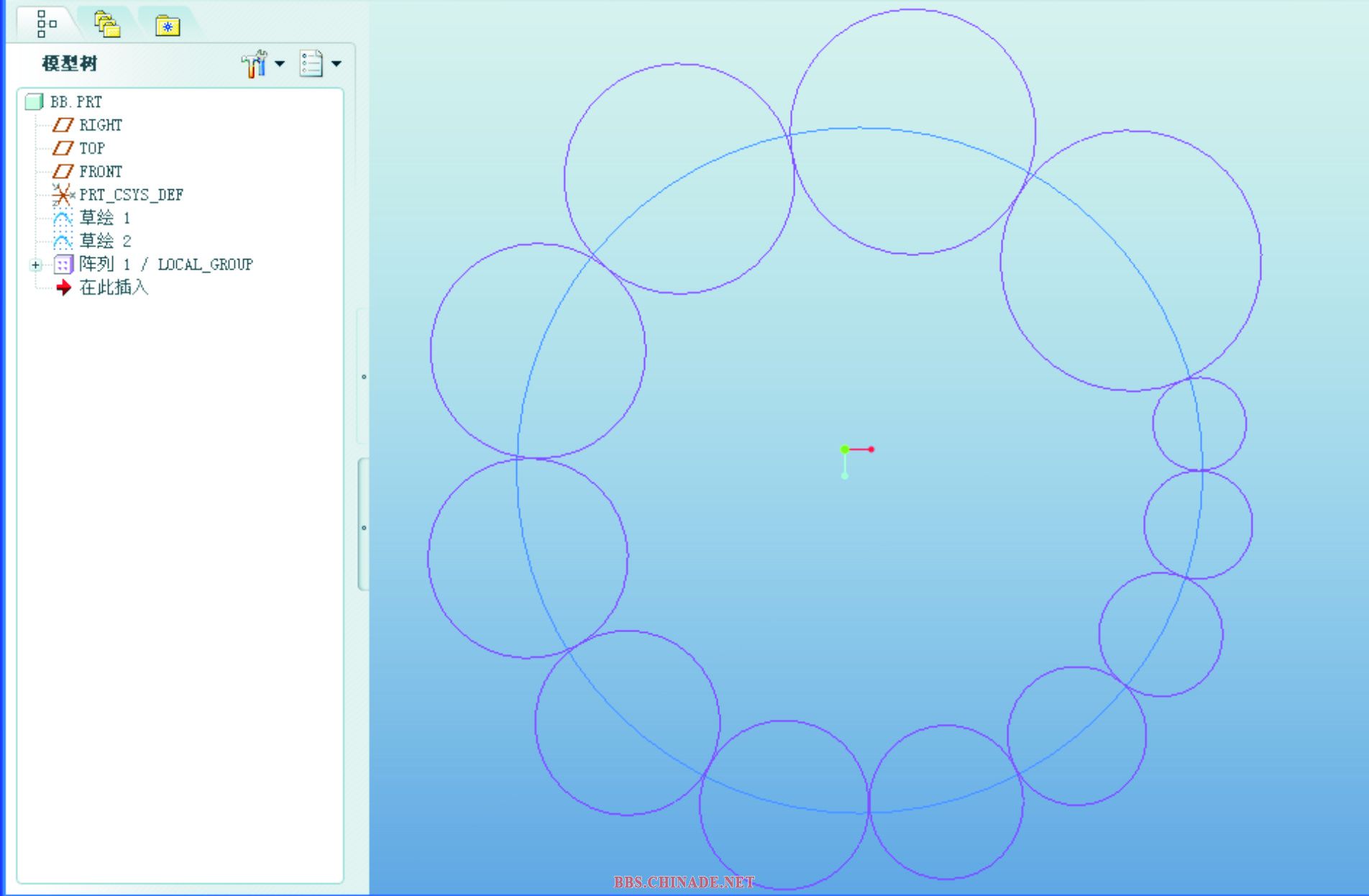Screen dimensions: 1369x896
Task: Click the FRONT plane icon
Action: coord(63,171)
